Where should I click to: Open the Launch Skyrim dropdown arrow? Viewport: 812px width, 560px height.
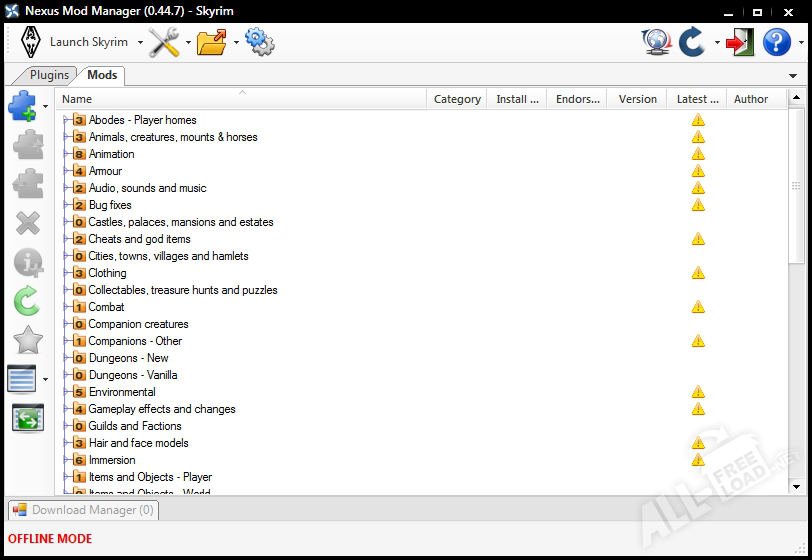[140, 43]
